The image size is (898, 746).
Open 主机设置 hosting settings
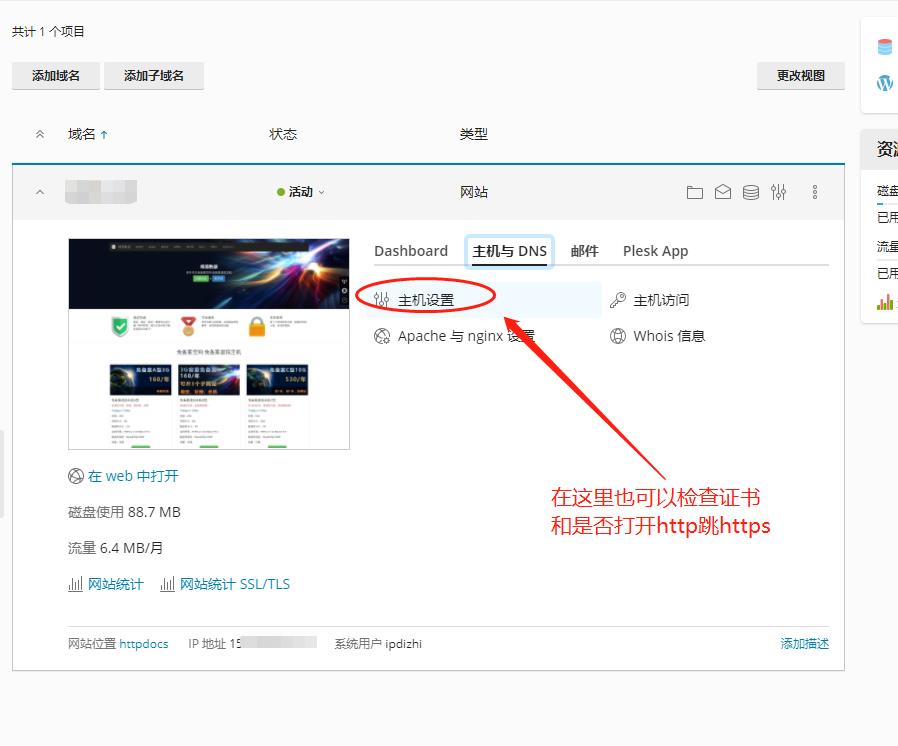point(426,300)
